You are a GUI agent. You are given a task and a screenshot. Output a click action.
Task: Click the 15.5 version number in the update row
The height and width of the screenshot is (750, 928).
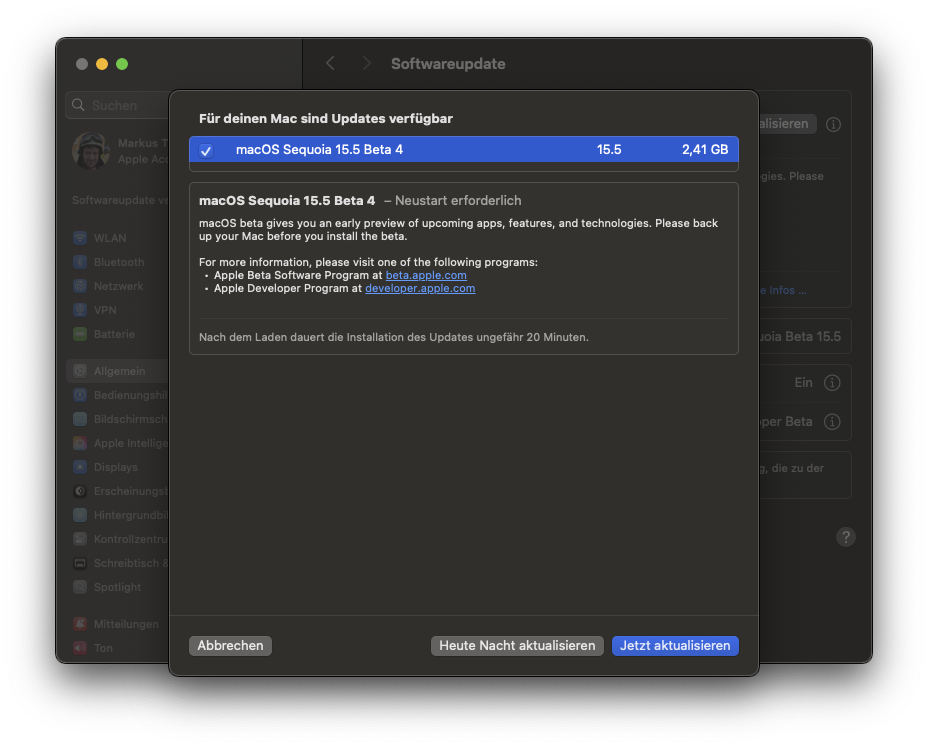click(609, 150)
